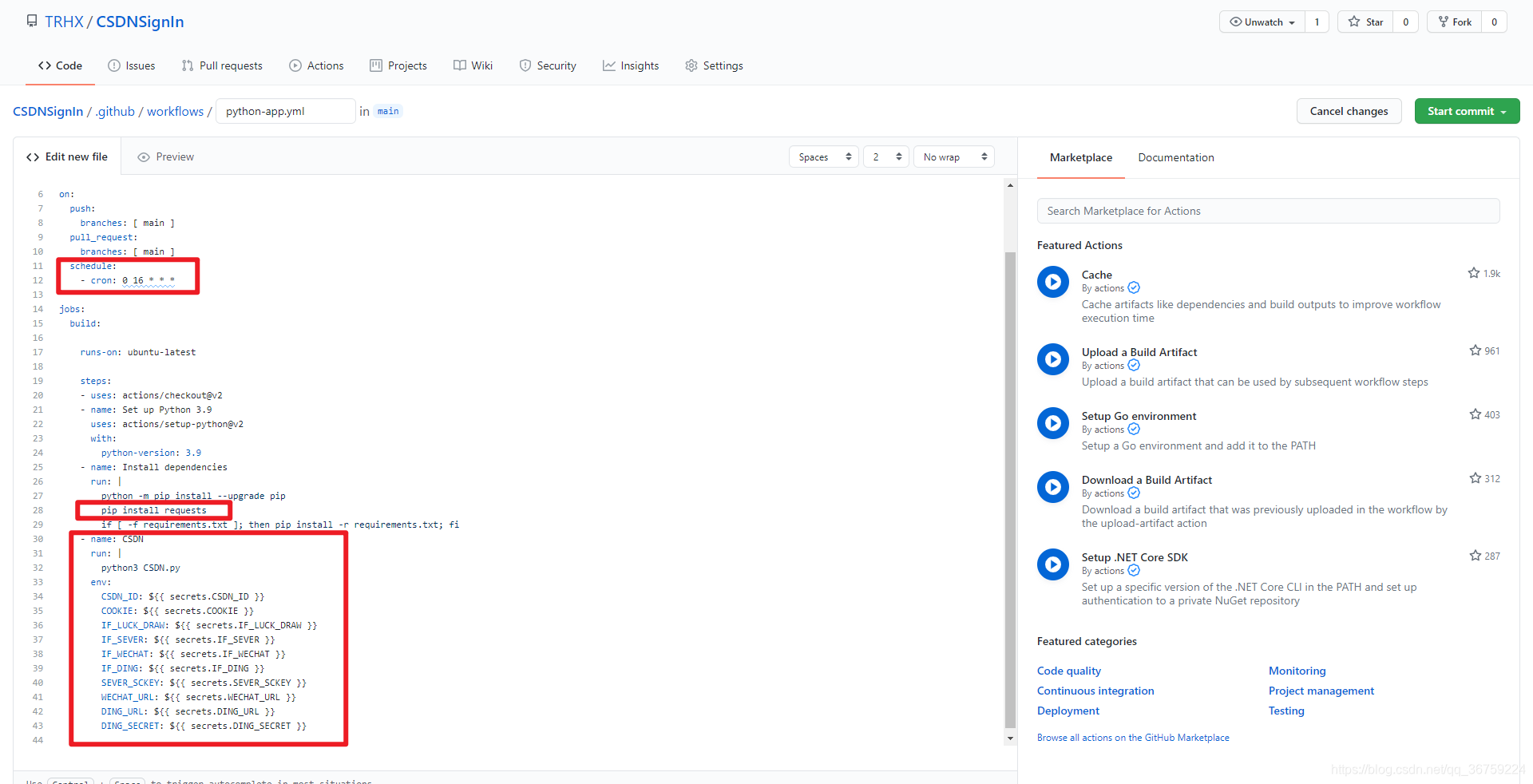
Task: Select the Marketplace tab
Action: (x=1081, y=158)
